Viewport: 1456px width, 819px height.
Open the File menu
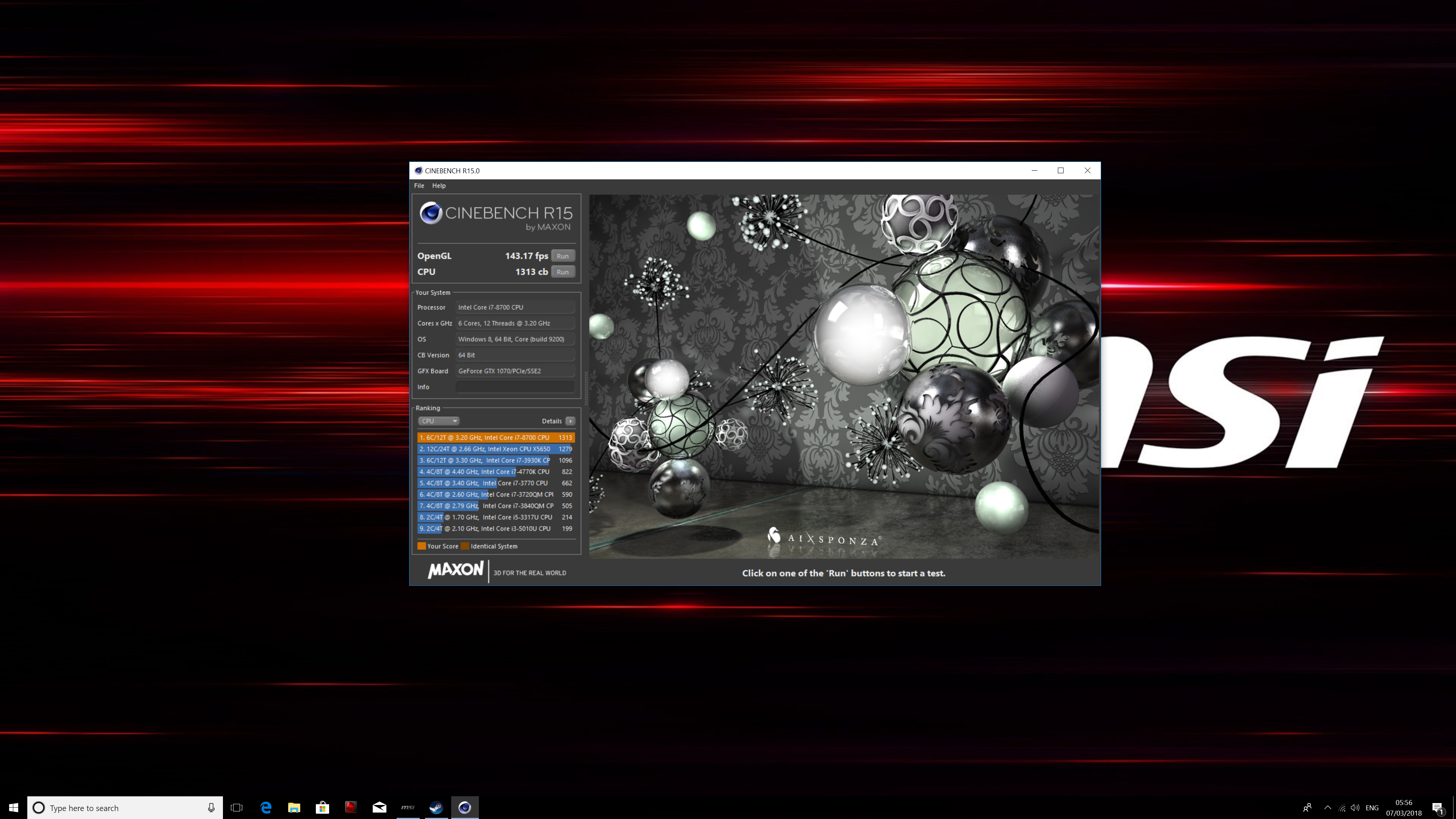pyautogui.click(x=419, y=185)
